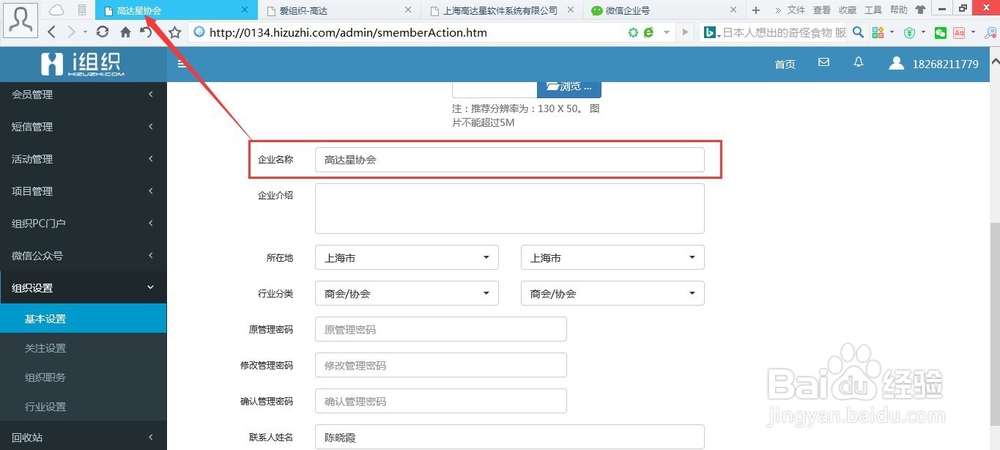Reload the page with the refresh icon
The height and width of the screenshot is (450, 1000).
point(102,32)
